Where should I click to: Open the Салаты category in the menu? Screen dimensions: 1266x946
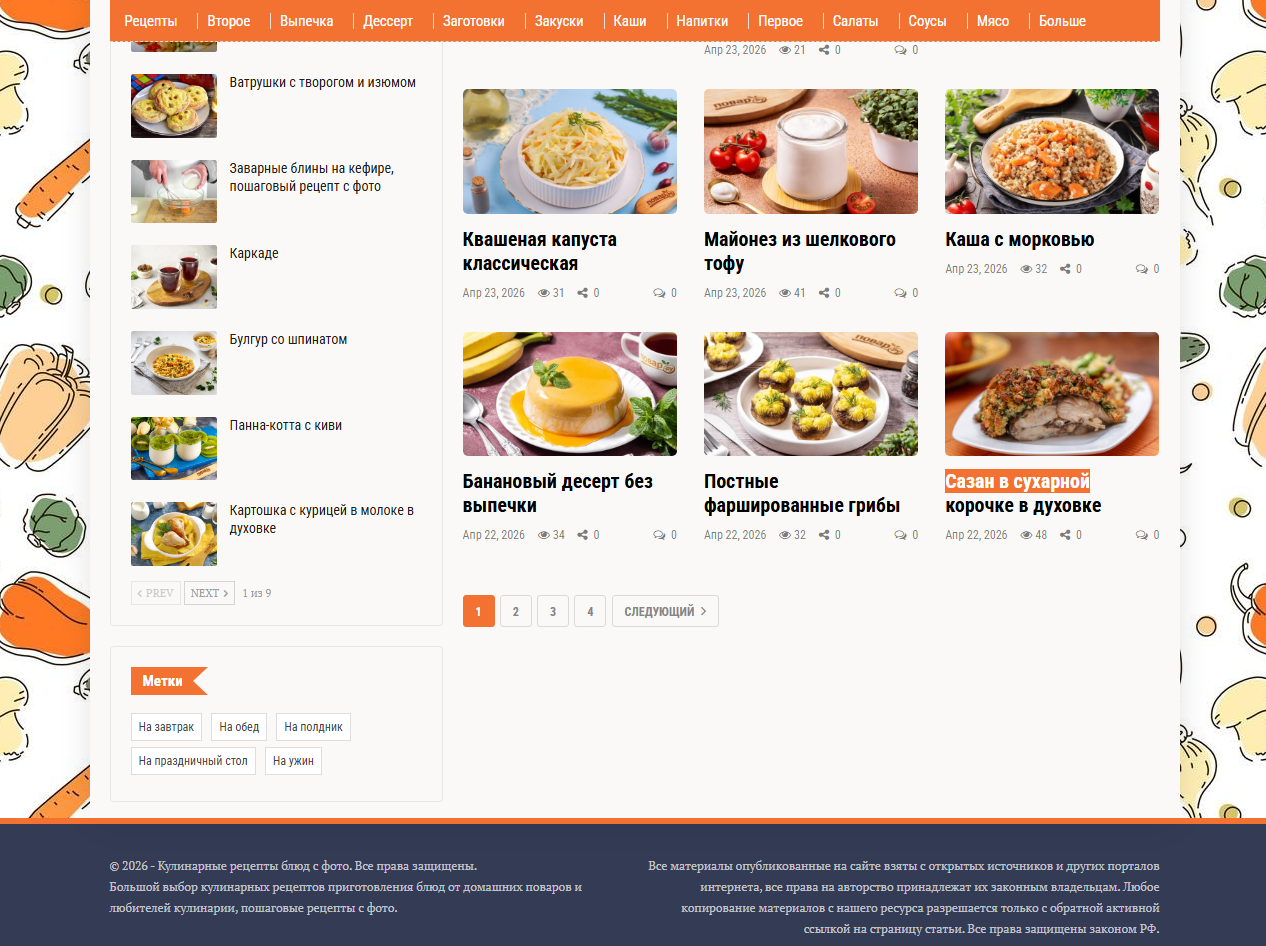coord(856,21)
